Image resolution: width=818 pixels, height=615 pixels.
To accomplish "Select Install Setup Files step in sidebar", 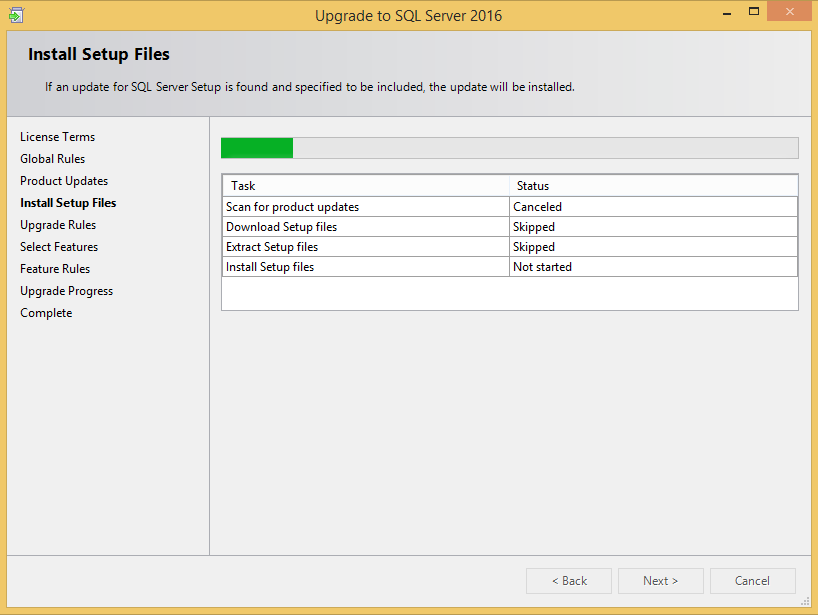I will (x=68, y=203).
